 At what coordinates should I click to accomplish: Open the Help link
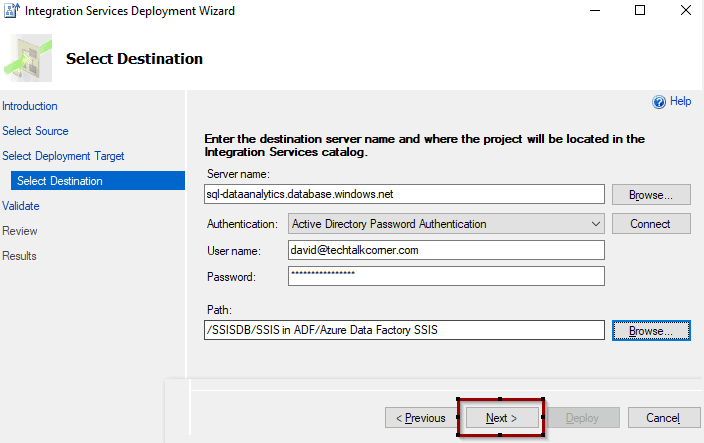click(680, 101)
